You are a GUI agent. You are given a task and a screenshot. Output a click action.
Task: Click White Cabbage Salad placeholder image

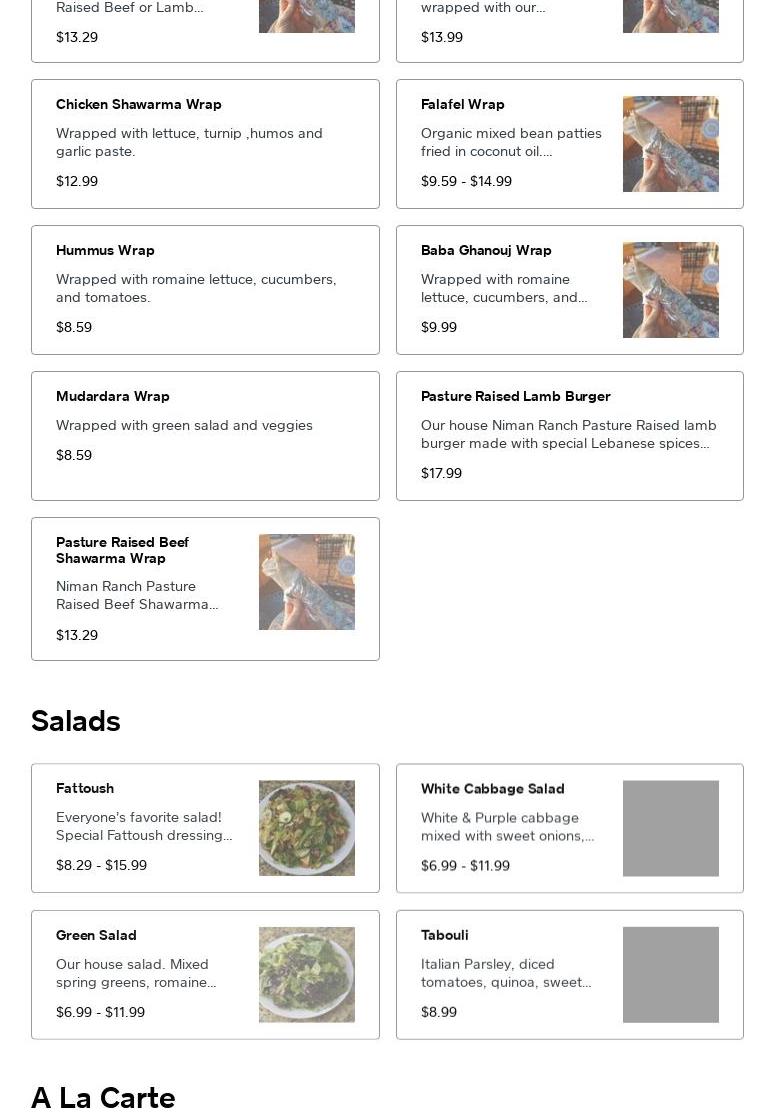670,828
